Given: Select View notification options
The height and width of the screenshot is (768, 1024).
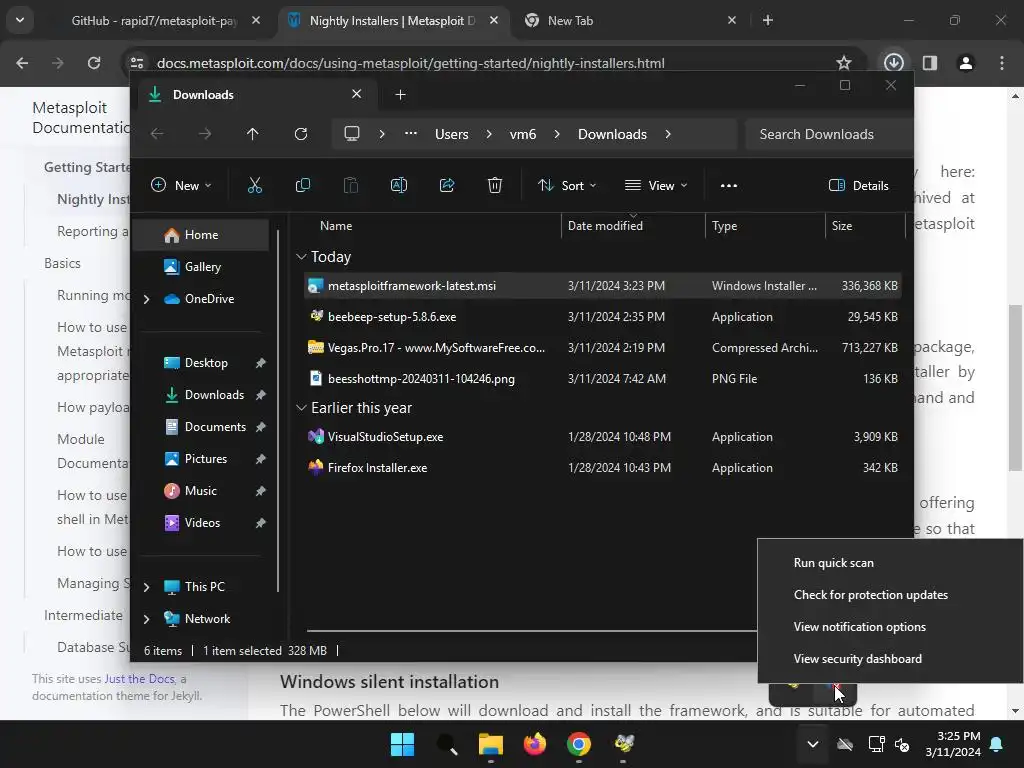Looking at the screenshot, I should pos(859,627).
